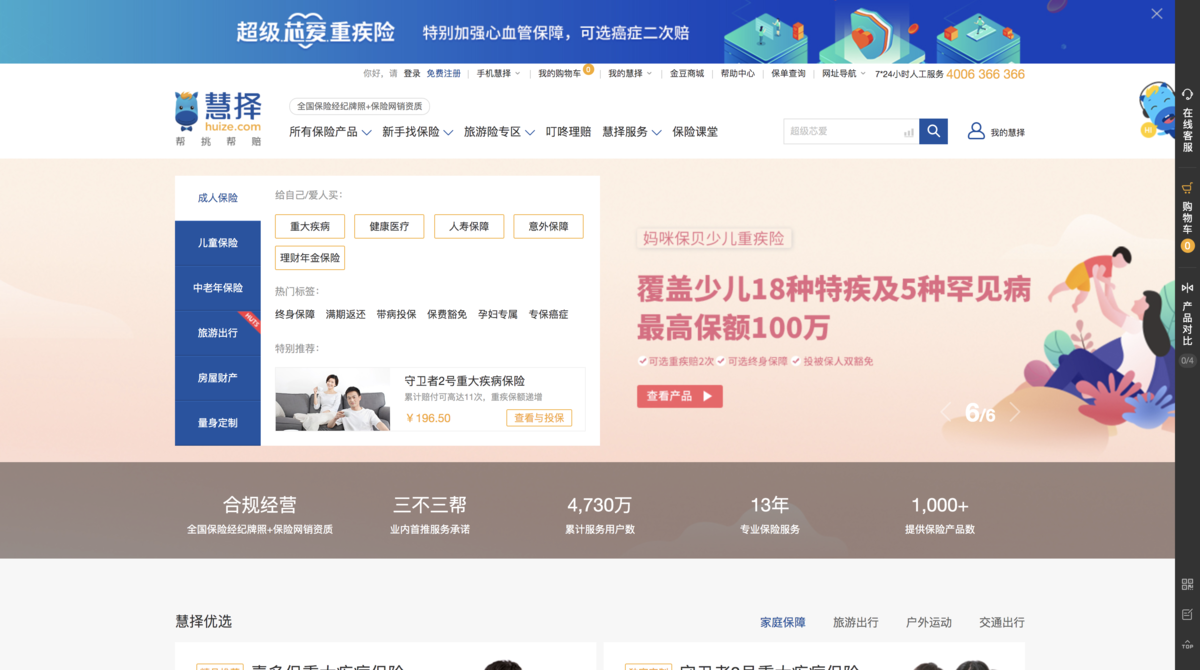1200x670 pixels.
Task: Select 房屋财产 category tab
Action: tap(218, 378)
